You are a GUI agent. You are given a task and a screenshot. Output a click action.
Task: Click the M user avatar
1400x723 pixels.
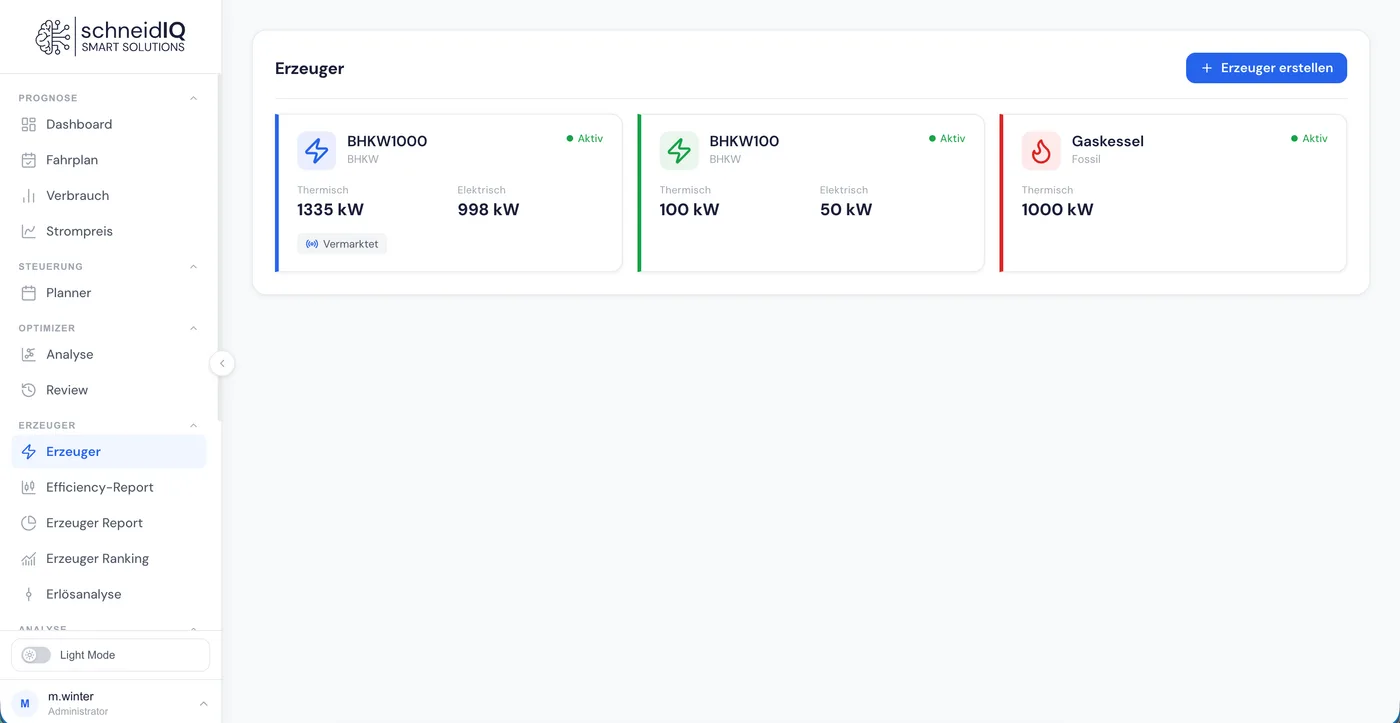click(x=25, y=703)
